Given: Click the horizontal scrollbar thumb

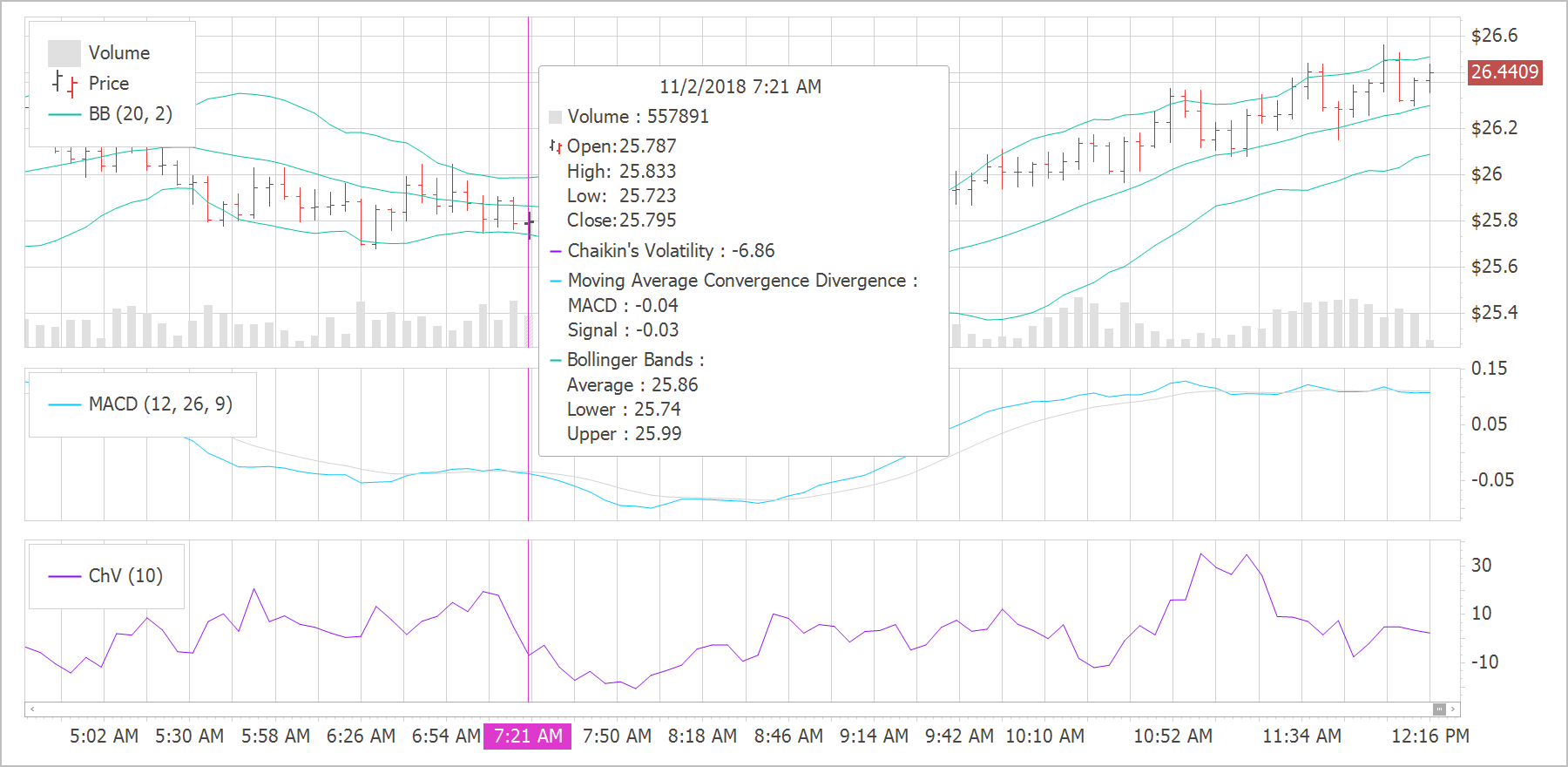Looking at the screenshot, I should 1439,709.
